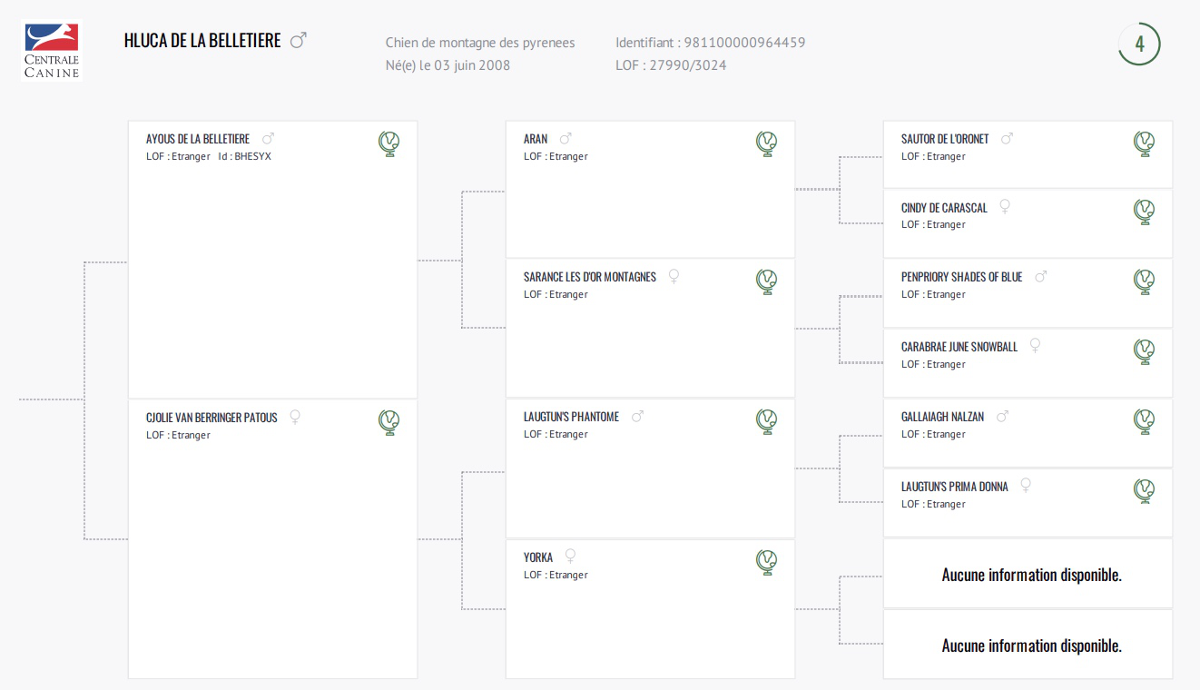The width and height of the screenshot is (1200, 690).
Task: Click globe icon in GALLAIAGH NALZAN card
Action: [x=1144, y=422]
